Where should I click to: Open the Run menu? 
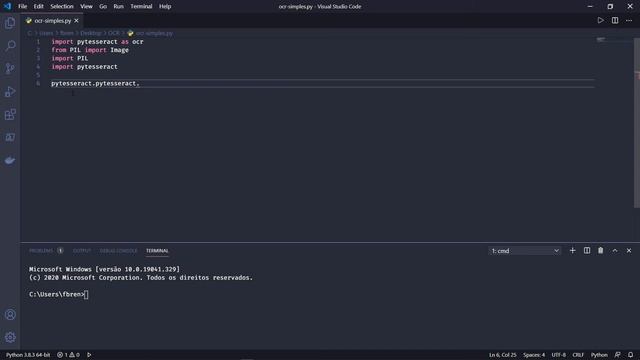pos(118,6)
